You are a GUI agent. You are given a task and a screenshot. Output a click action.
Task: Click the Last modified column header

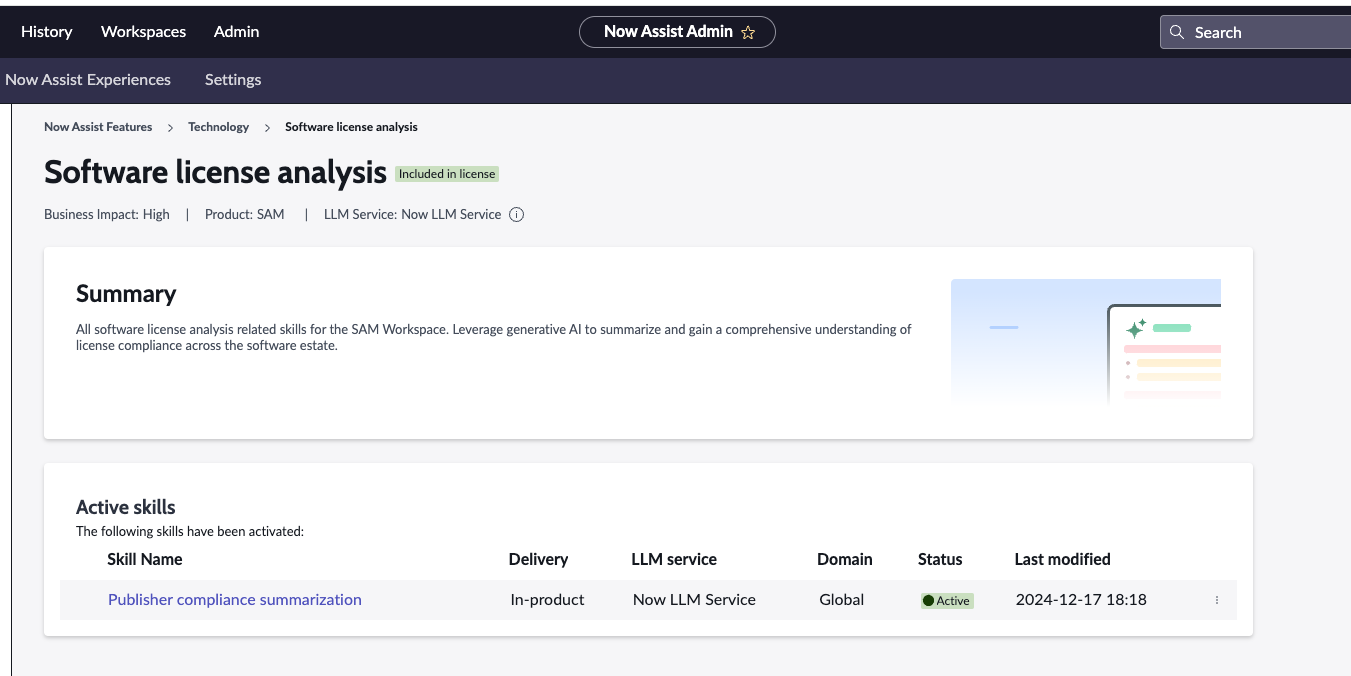point(1063,559)
